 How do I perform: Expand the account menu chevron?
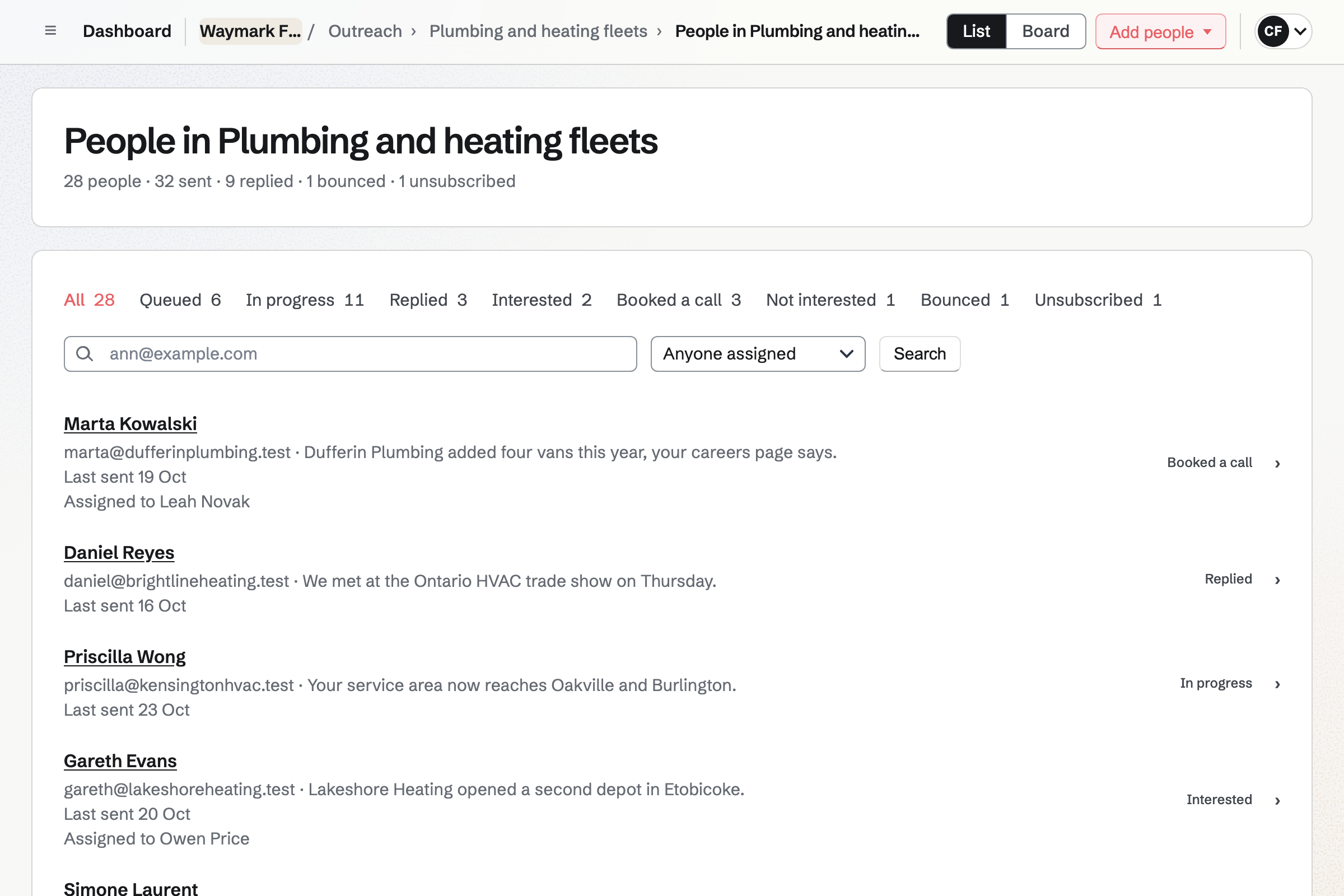click(x=1299, y=31)
